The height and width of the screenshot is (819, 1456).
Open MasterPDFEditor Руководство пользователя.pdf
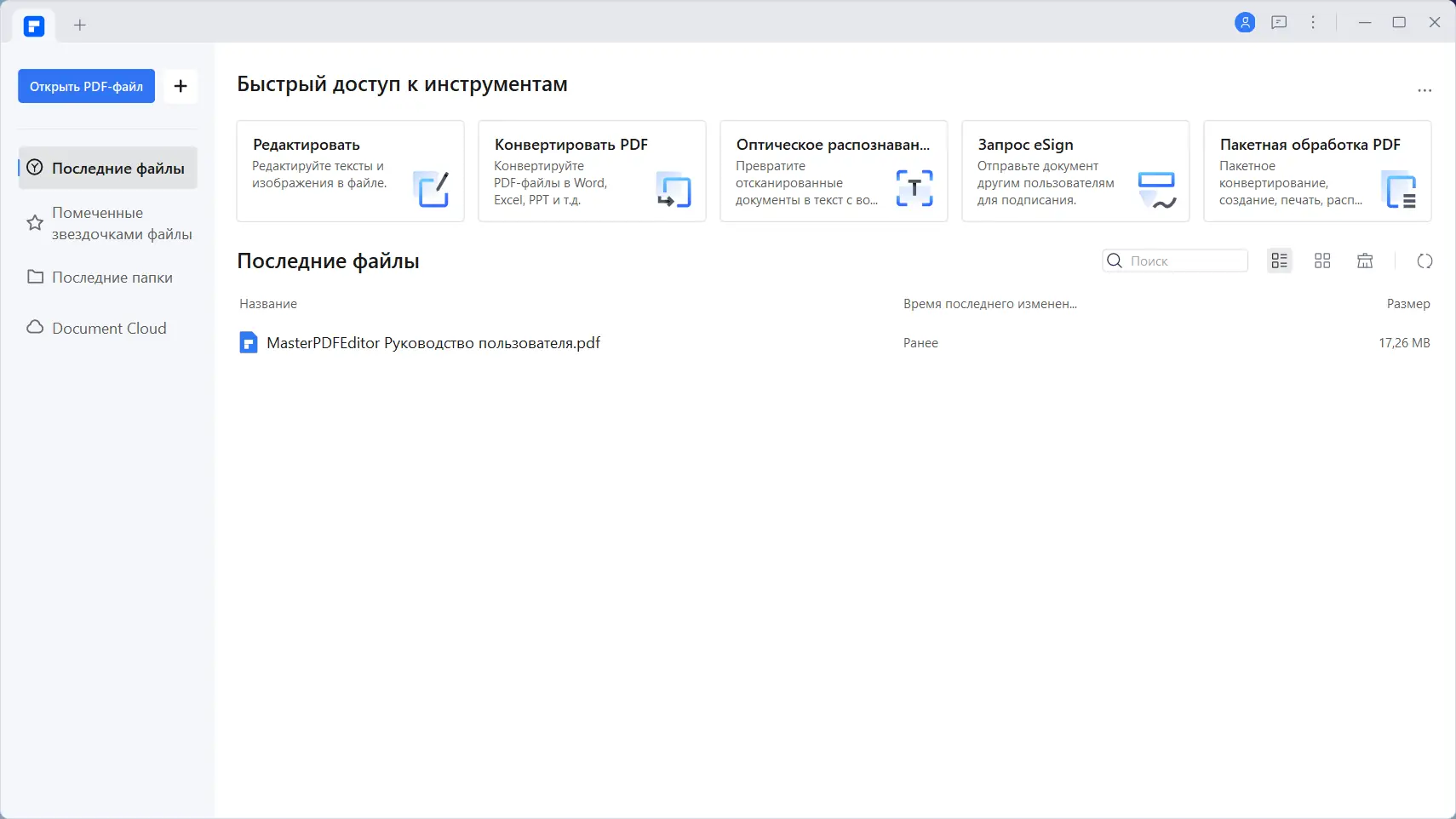pos(433,343)
